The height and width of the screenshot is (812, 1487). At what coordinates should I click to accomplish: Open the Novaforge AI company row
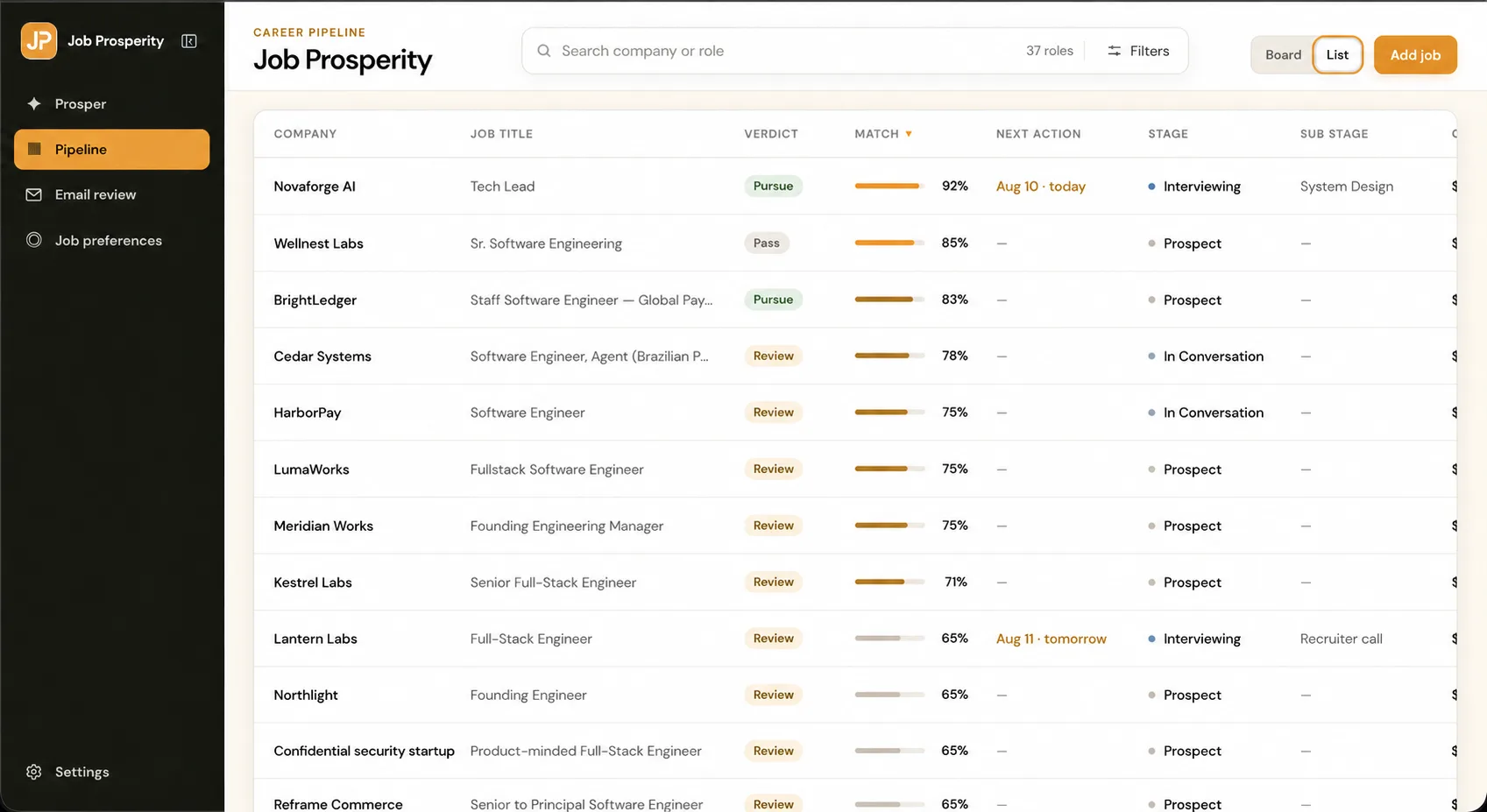click(x=854, y=186)
